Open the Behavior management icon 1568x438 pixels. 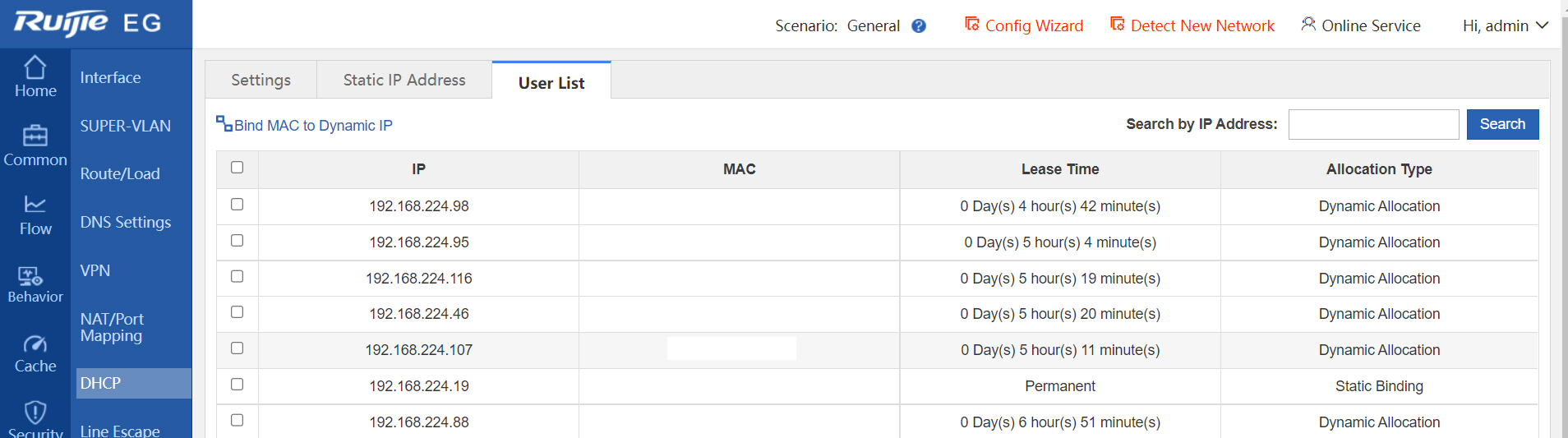coord(30,276)
